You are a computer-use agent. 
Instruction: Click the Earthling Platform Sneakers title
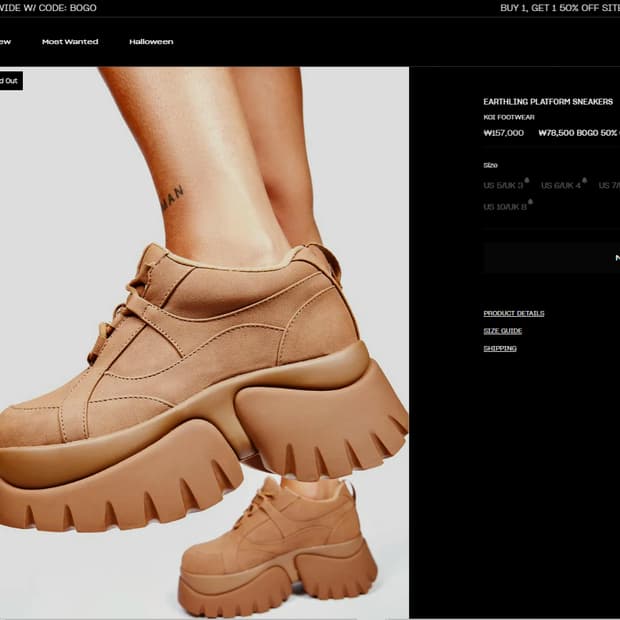[548, 102]
